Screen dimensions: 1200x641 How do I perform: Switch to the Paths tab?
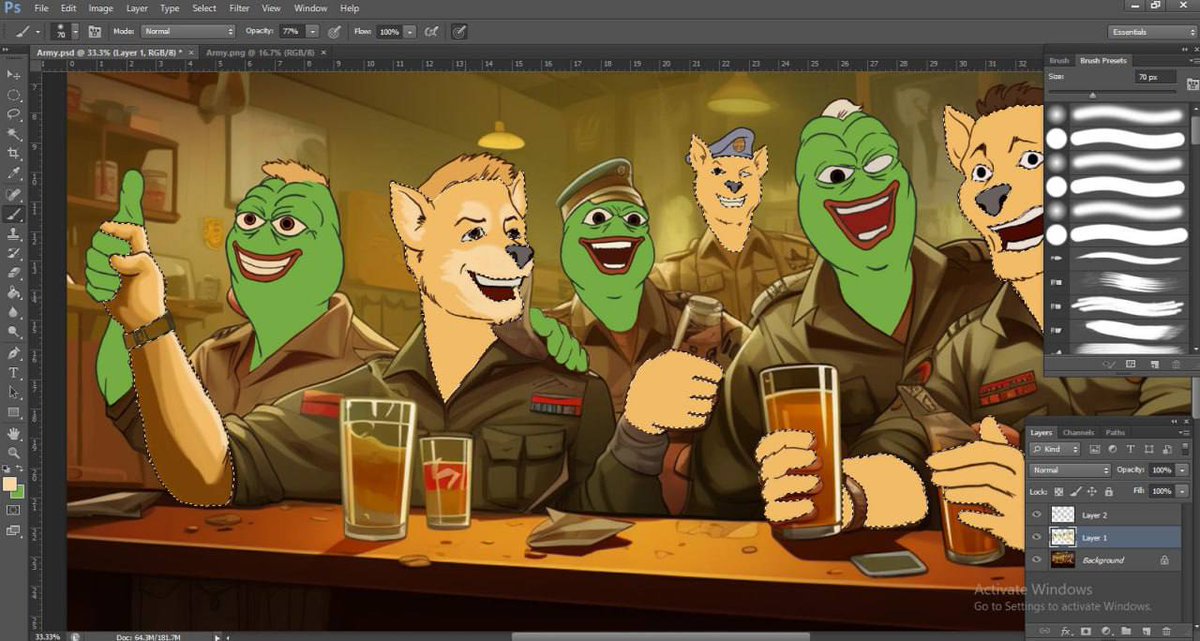[x=1115, y=432]
